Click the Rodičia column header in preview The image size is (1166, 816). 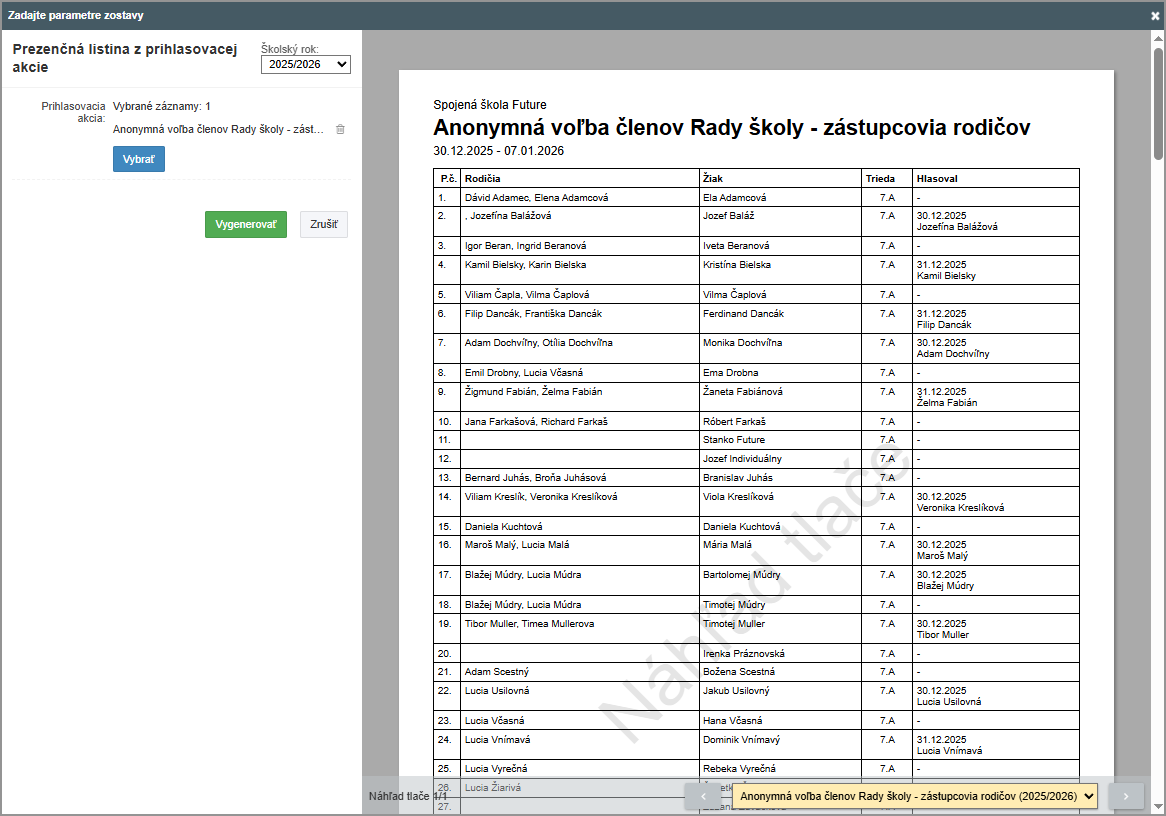click(483, 178)
